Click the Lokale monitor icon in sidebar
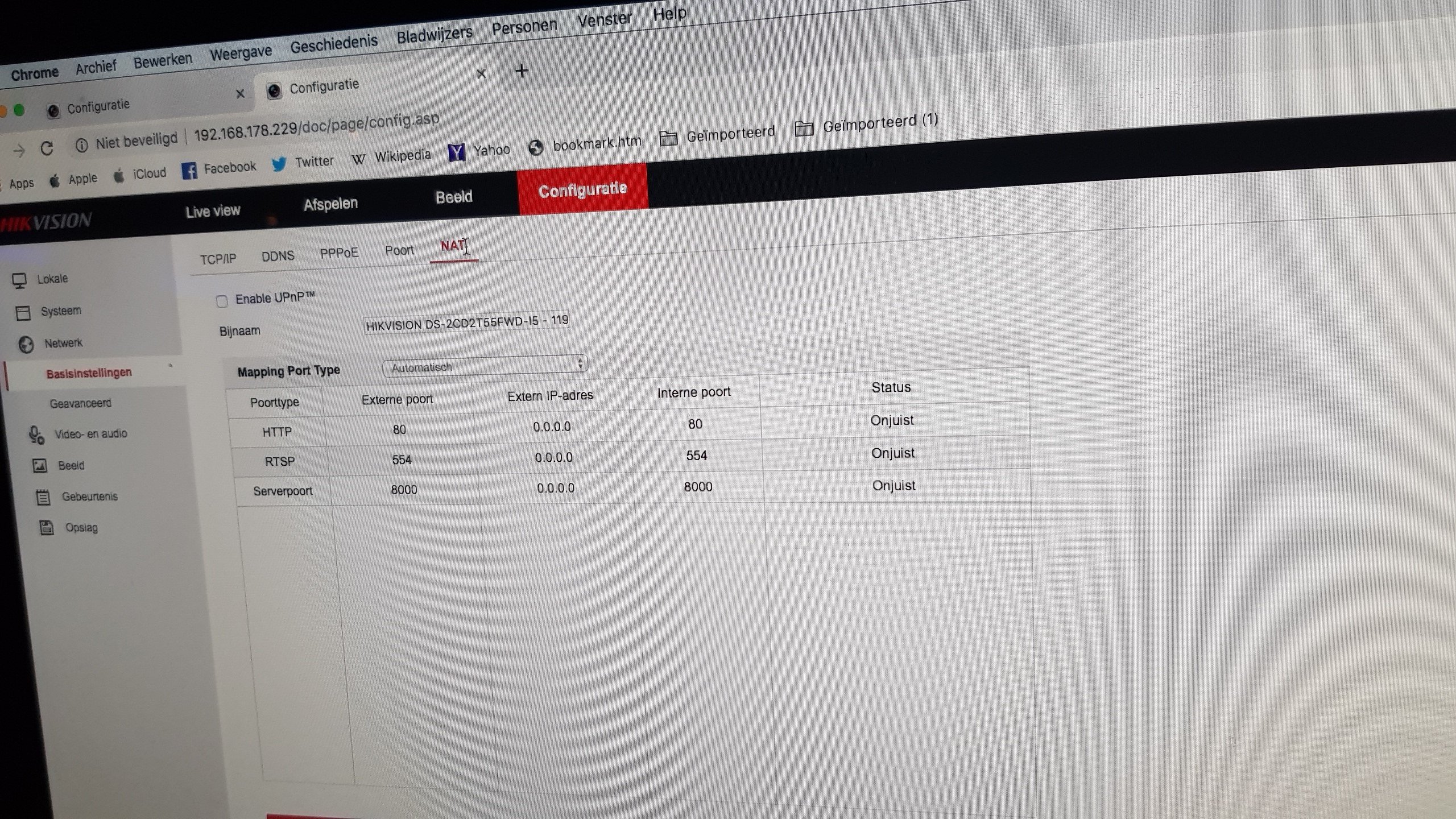The image size is (1456, 819). [20, 281]
